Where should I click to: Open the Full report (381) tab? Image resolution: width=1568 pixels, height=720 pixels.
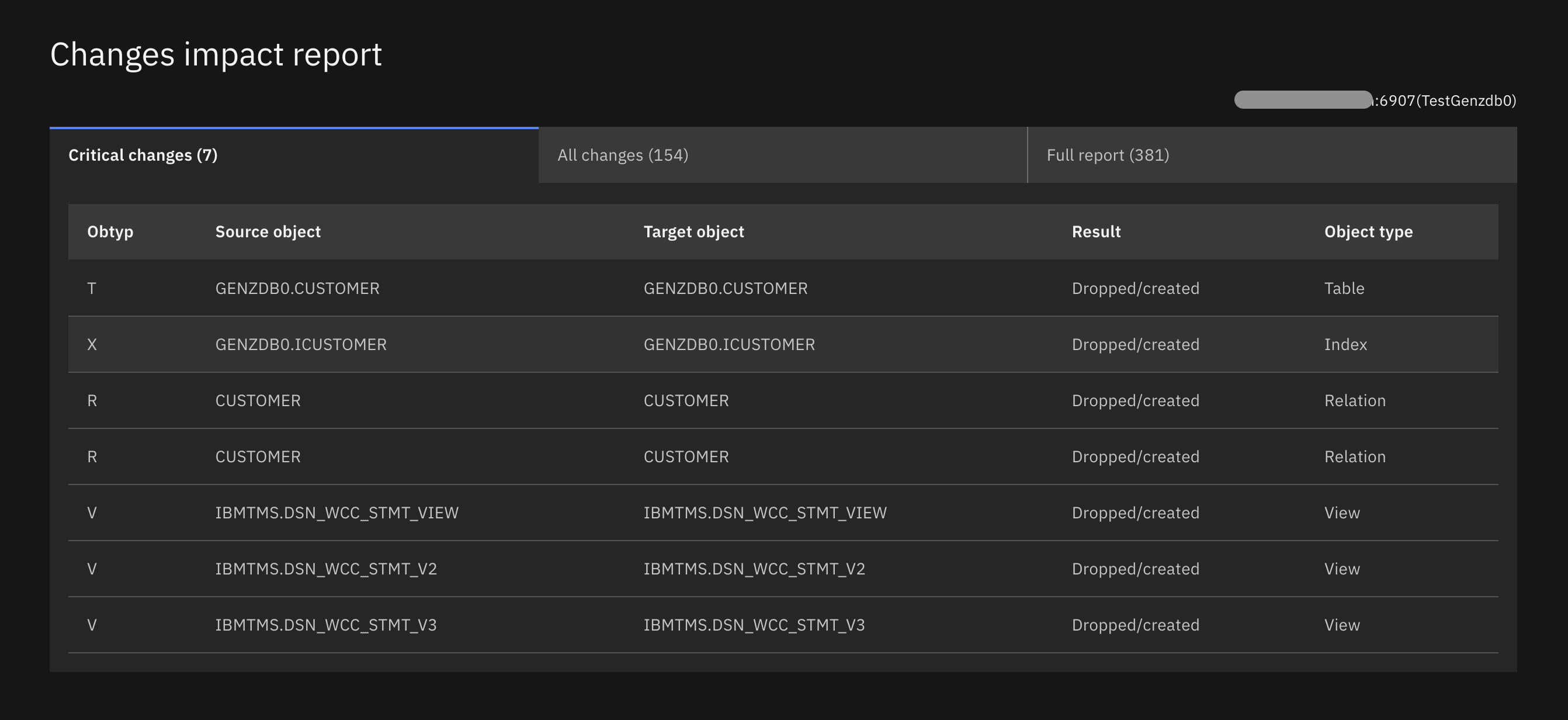1107,155
